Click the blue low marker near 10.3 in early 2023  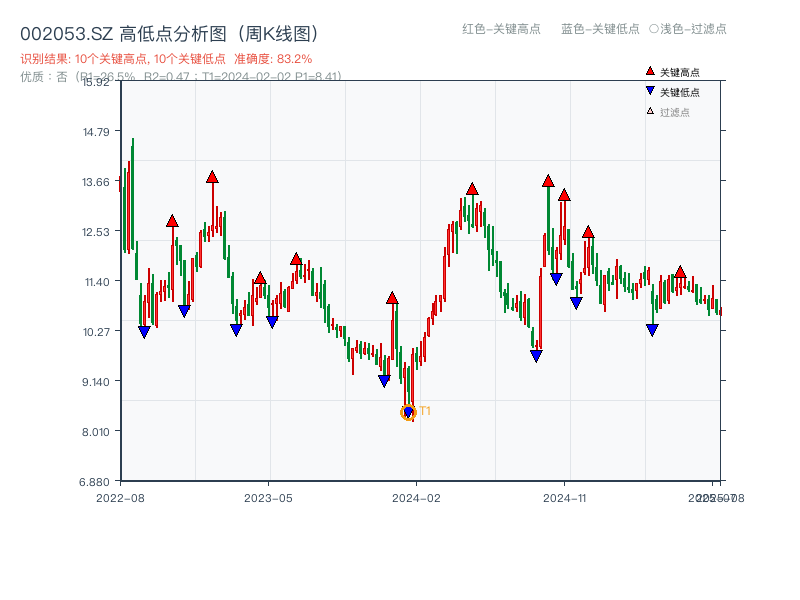[236, 330]
